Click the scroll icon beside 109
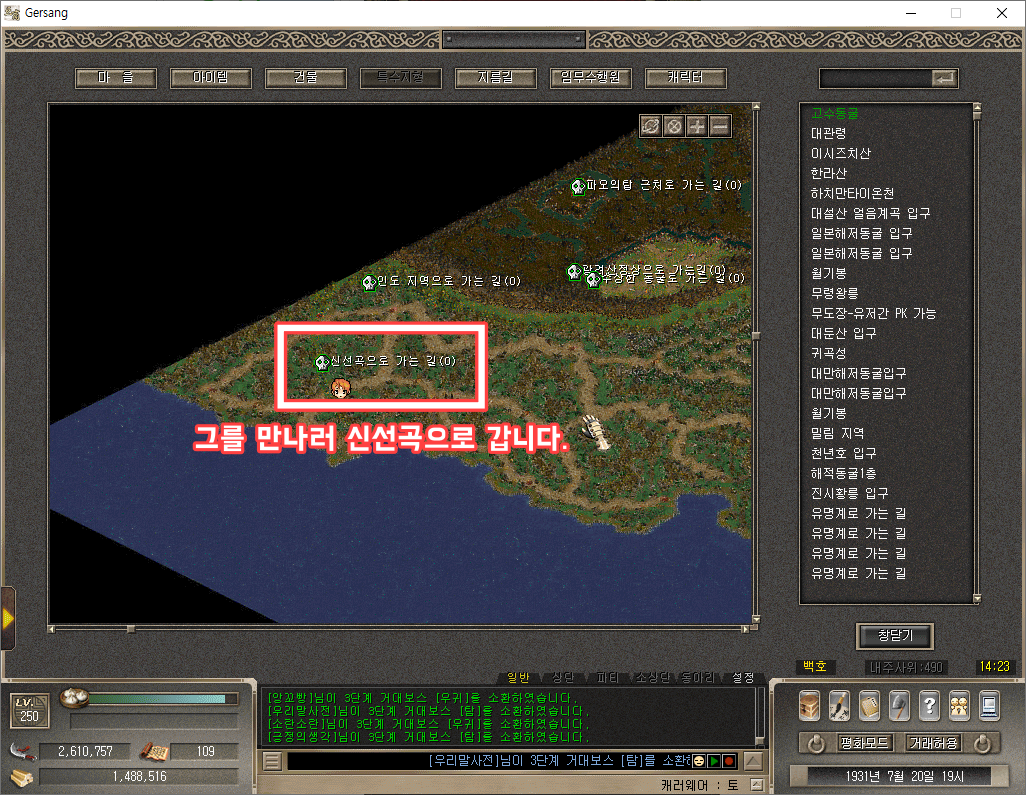1026x795 pixels. tap(154, 752)
